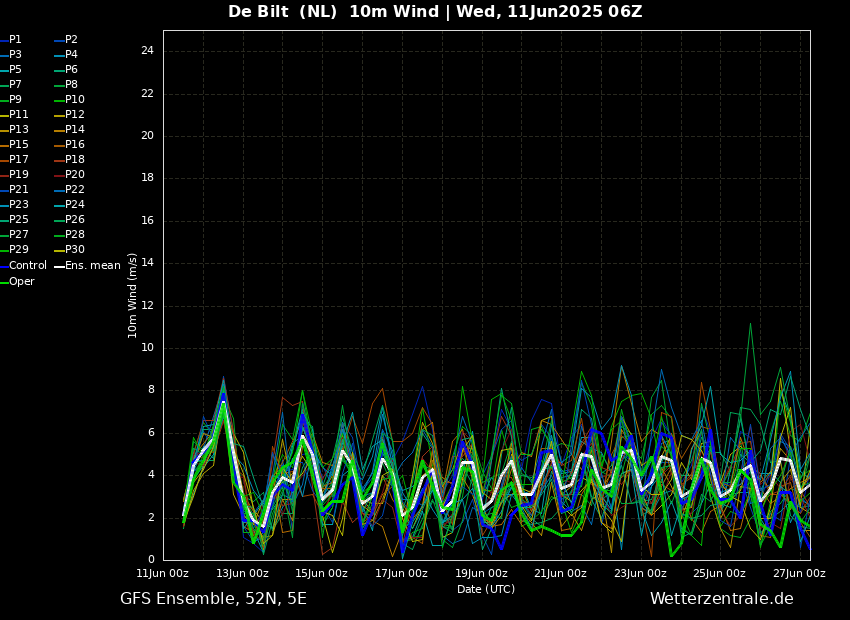Click the chart title De Bilt 10m Wind
Image resolution: width=850 pixels, height=620 pixels.
point(435,12)
